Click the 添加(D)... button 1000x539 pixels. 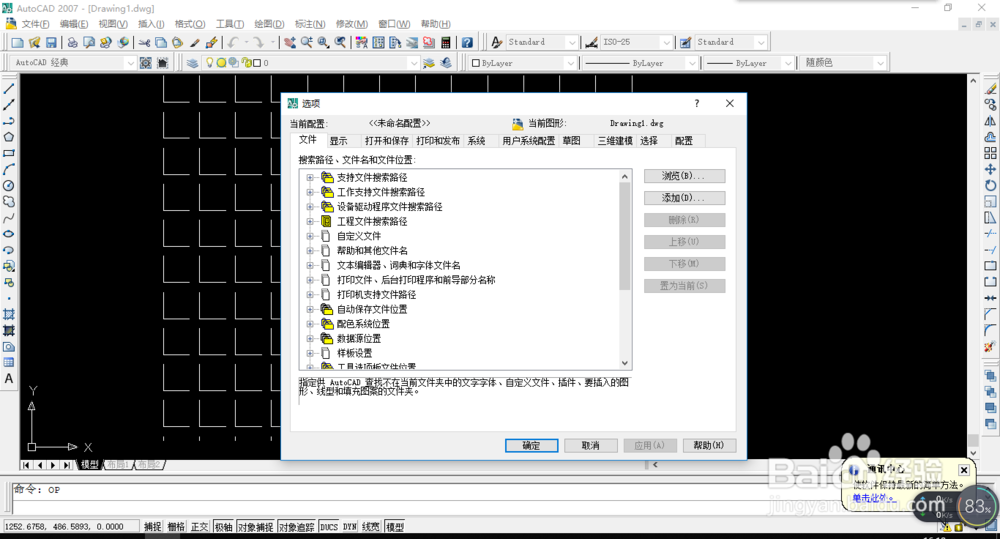coord(684,198)
